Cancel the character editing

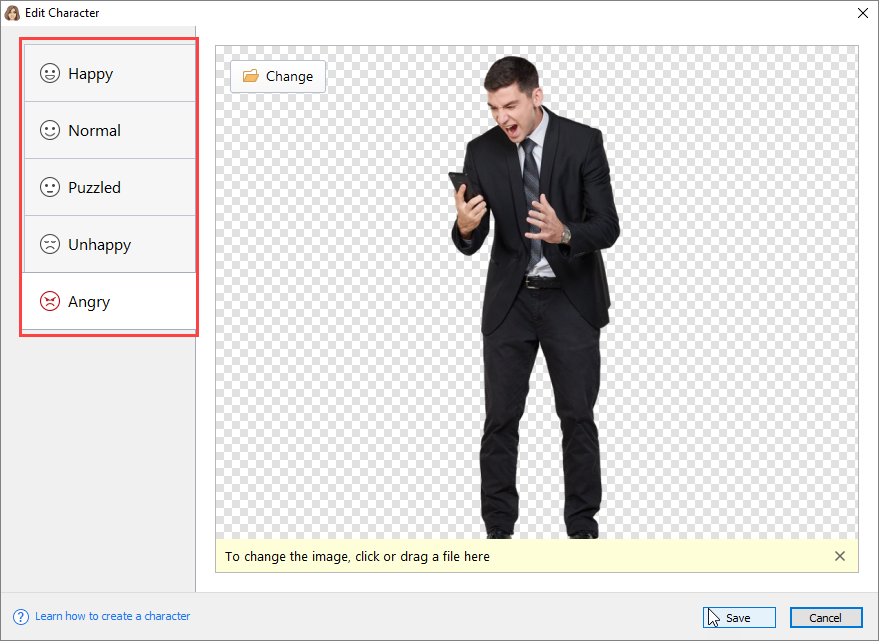coord(826,617)
